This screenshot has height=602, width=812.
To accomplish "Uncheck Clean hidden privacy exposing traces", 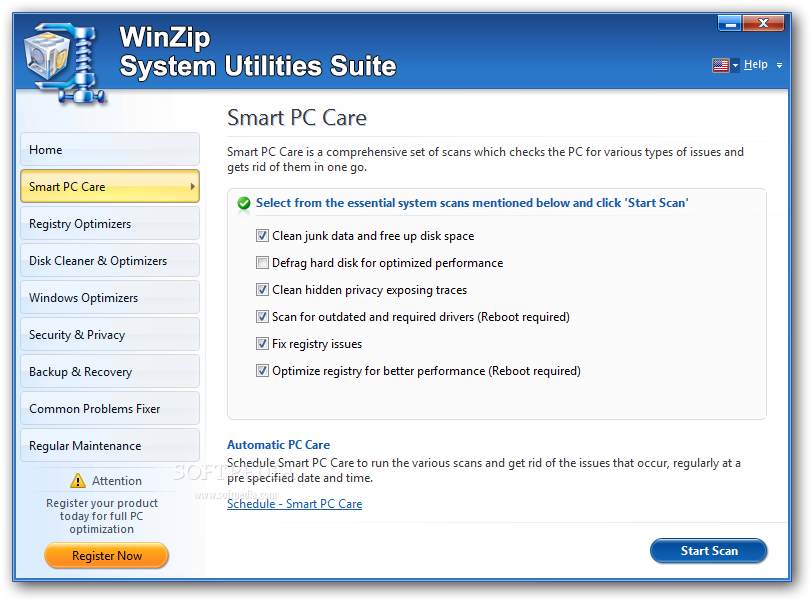I will (262, 290).
